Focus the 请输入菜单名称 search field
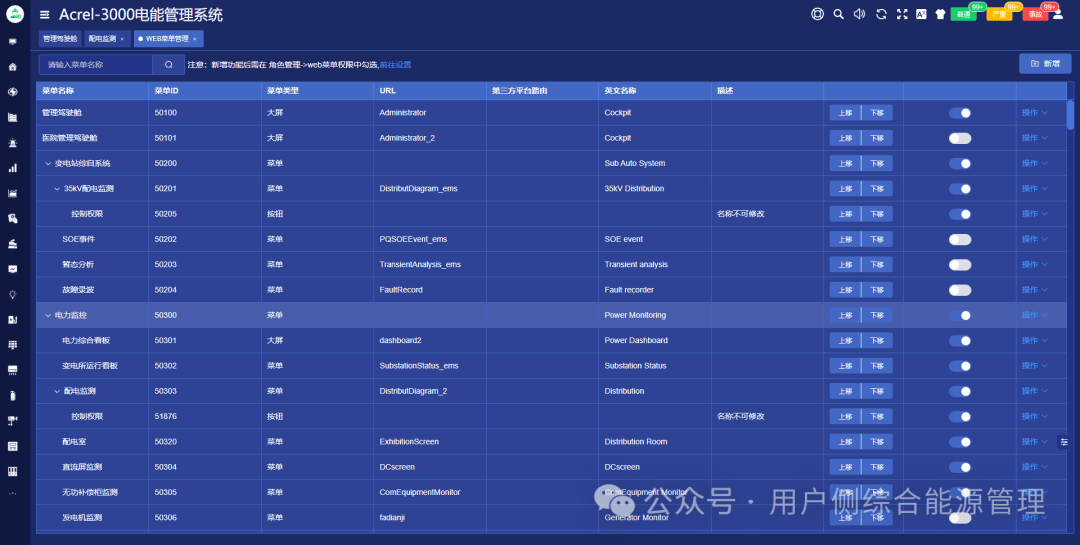 [x=96, y=64]
